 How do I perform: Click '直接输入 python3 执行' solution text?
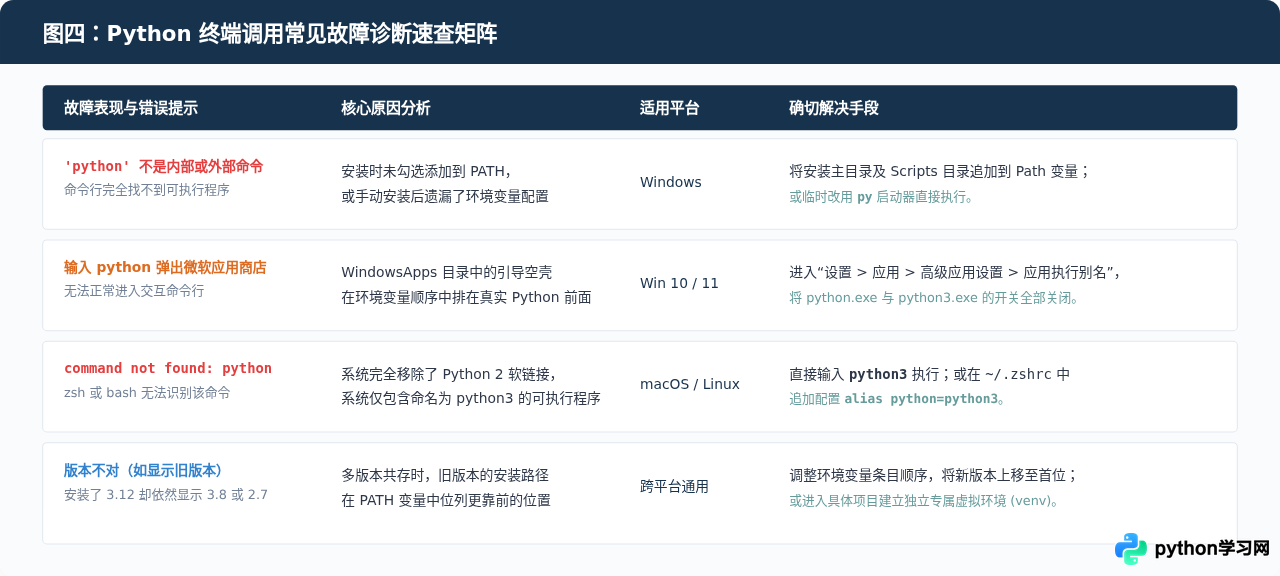pyautogui.click(x=864, y=374)
